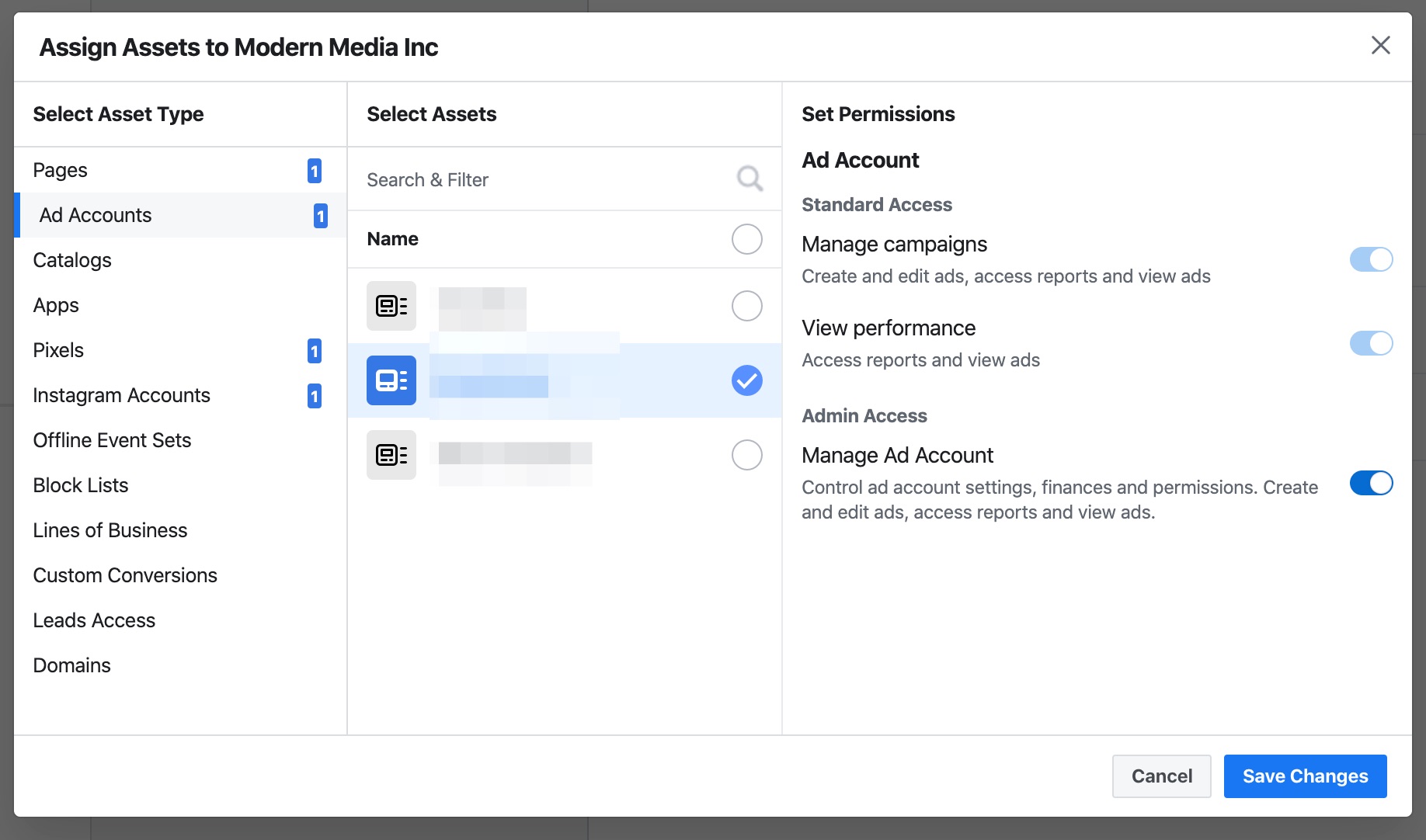1426x840 pixels.
Task: Select Domains asset type
Action: tap(180, 665)
